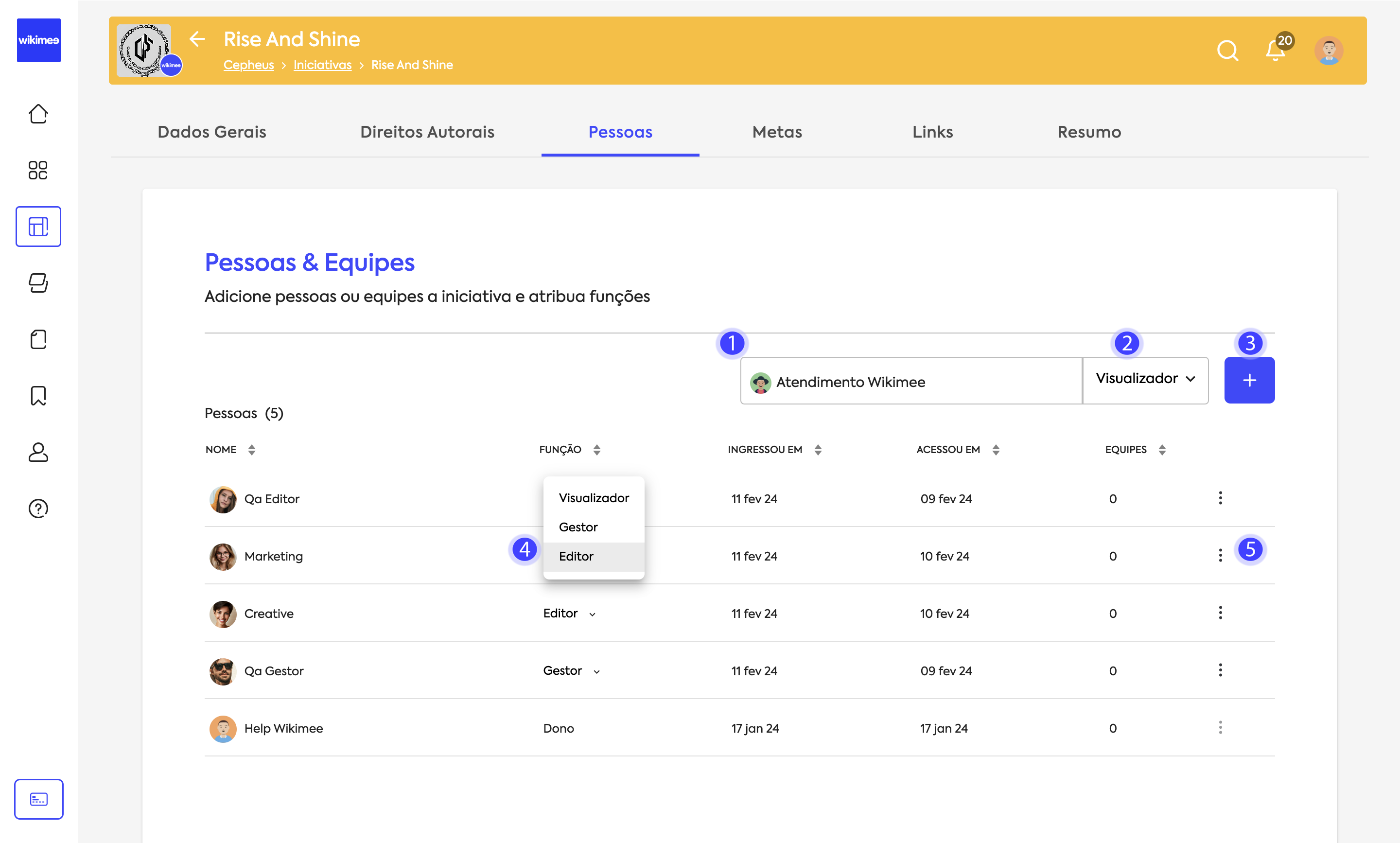
Task: Sort table by Nome column
Action: pos(252,450)
